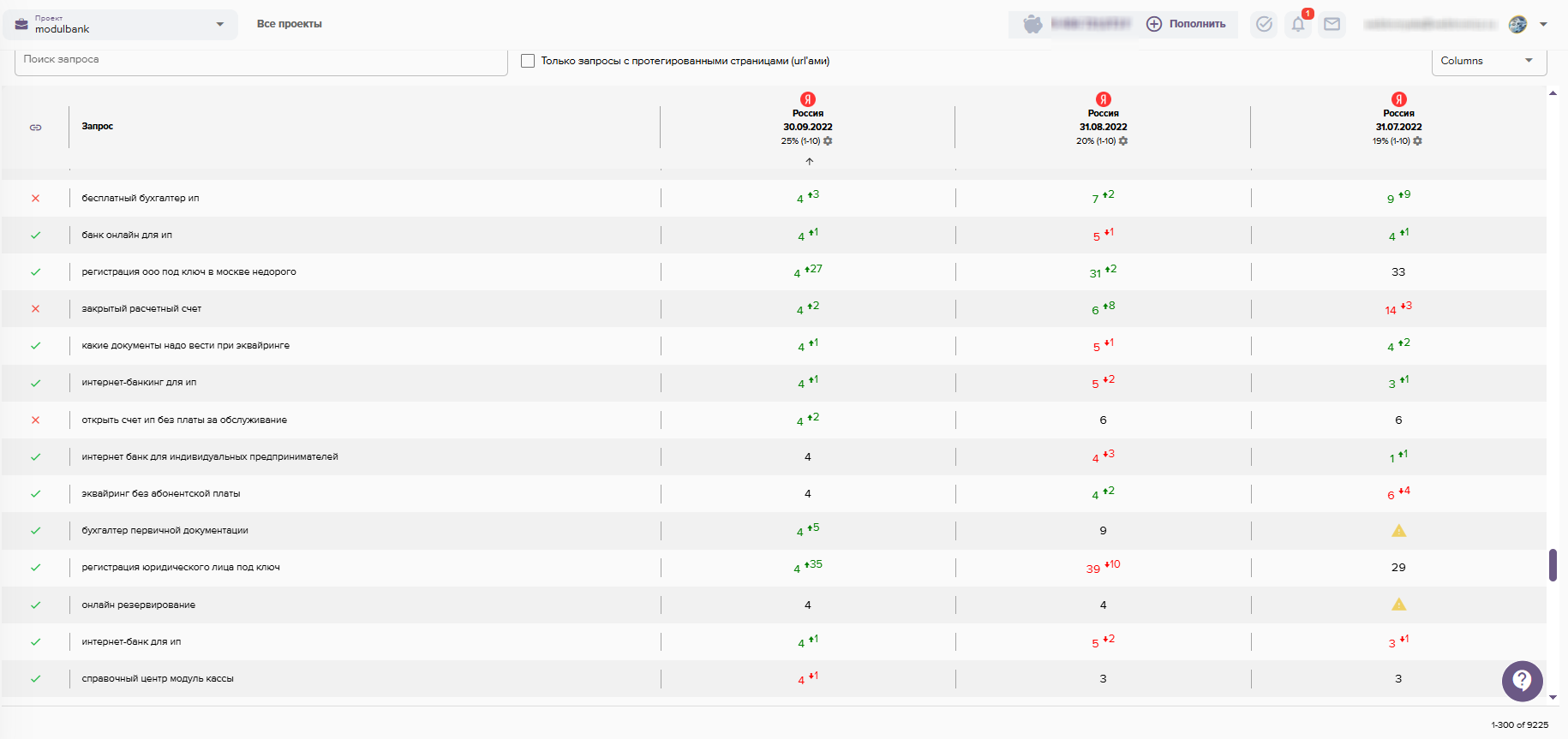Open the user account dropdown arrow
Screen dimensions: 1568x739
tap(1543, 24)
